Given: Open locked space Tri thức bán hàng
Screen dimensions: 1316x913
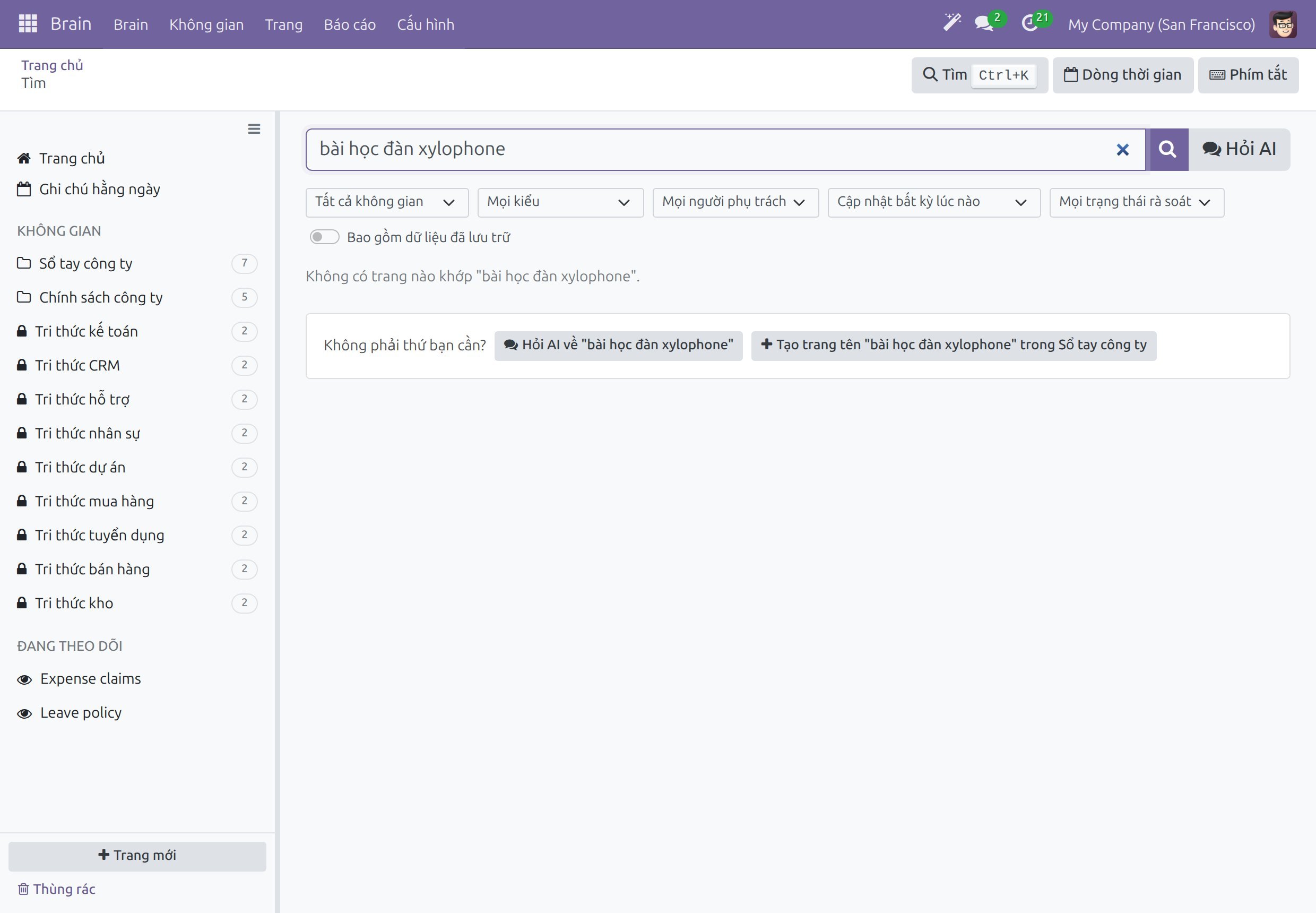Looking at the screenshot, I should [x=137, y=569].
